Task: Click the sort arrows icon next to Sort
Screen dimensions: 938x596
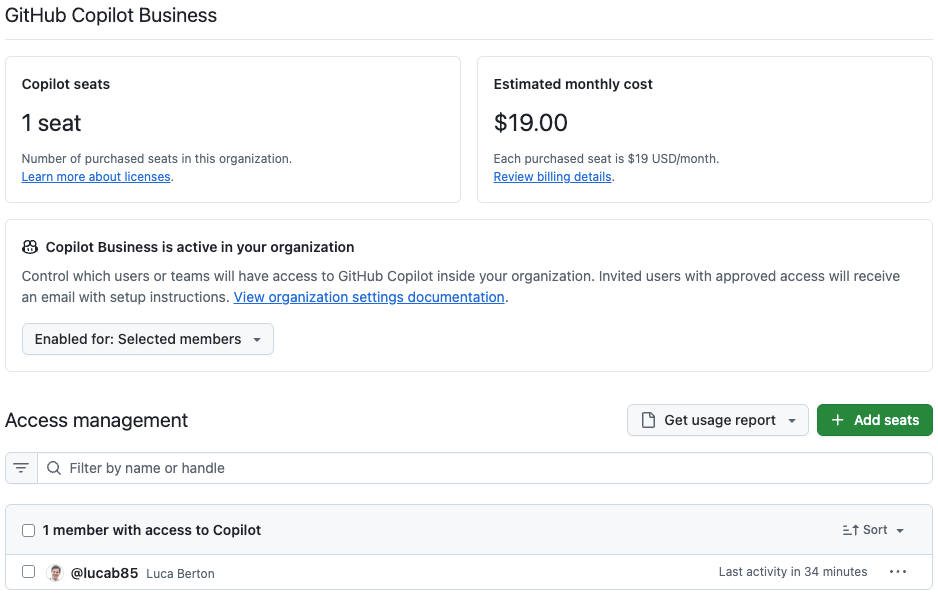Action: pyautogui.click(x=851, y=529)
